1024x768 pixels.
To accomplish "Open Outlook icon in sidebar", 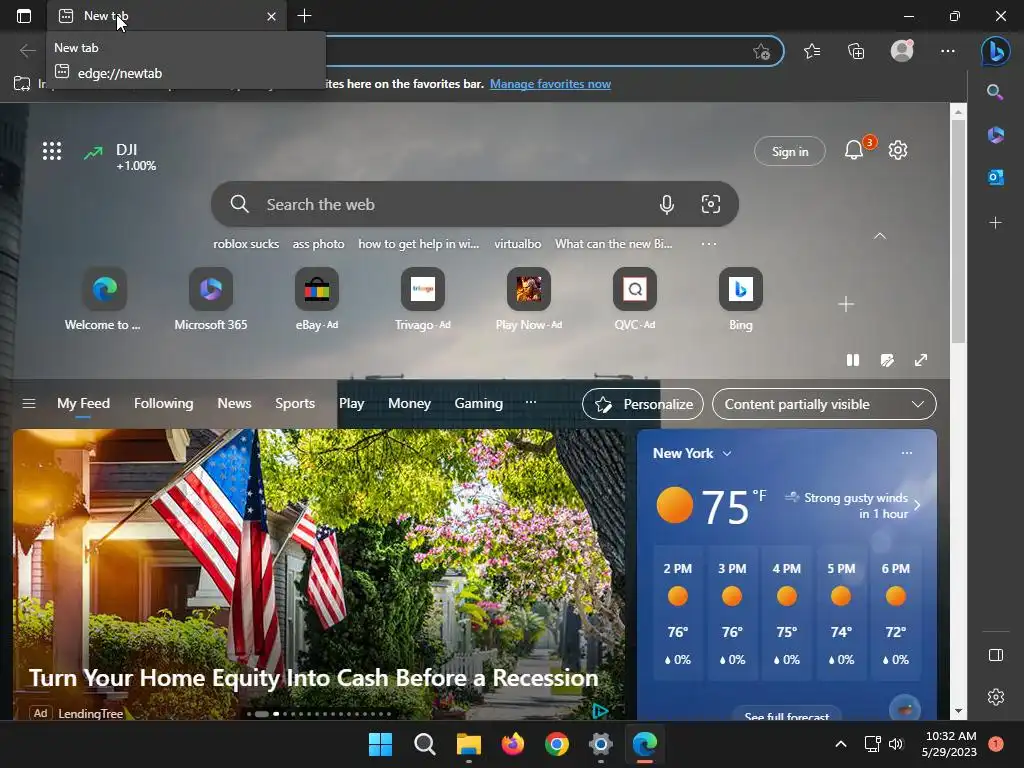I will pyautogui.click(x=995, y=177).
